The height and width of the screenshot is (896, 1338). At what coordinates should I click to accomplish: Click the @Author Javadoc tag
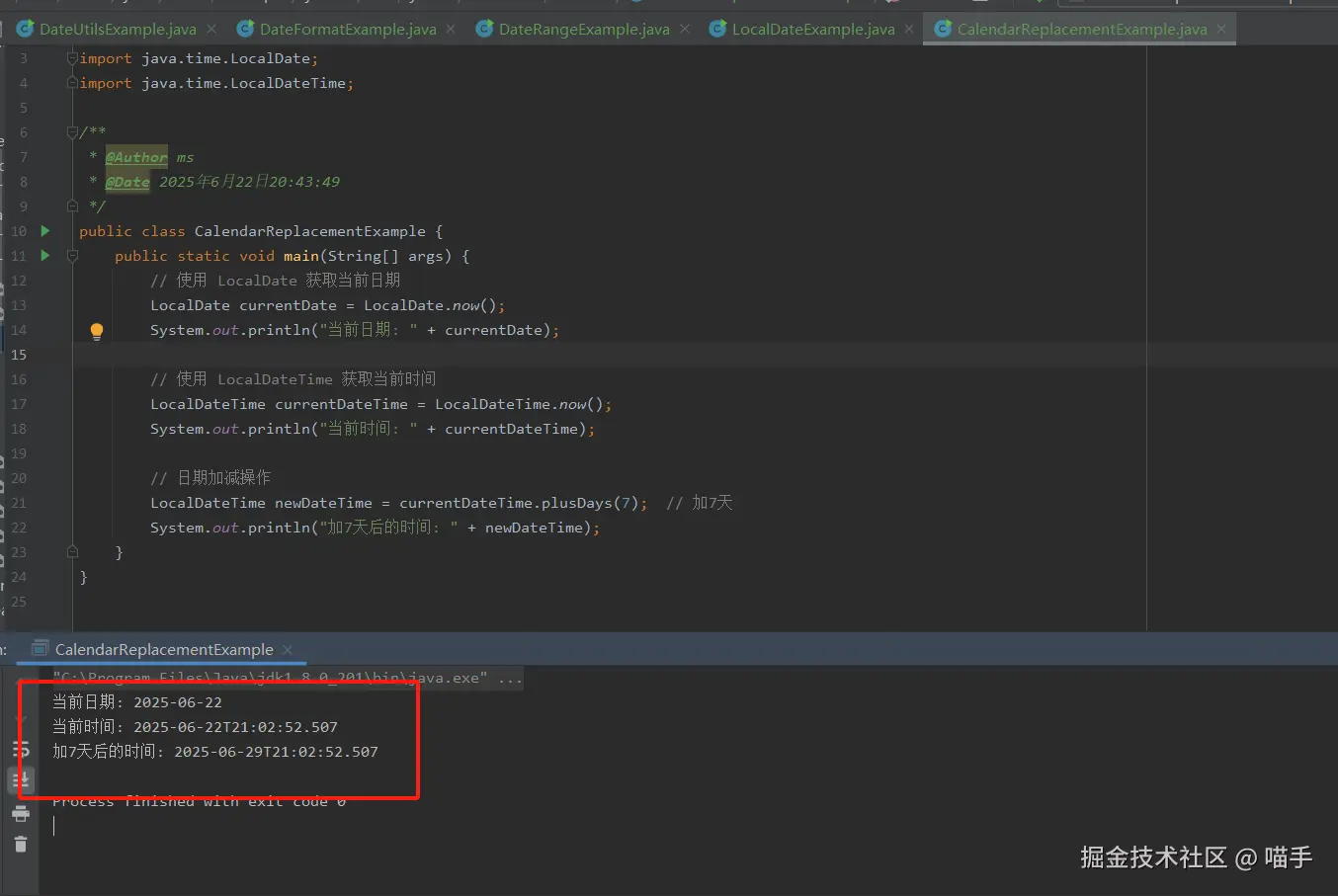pos(136,157)
